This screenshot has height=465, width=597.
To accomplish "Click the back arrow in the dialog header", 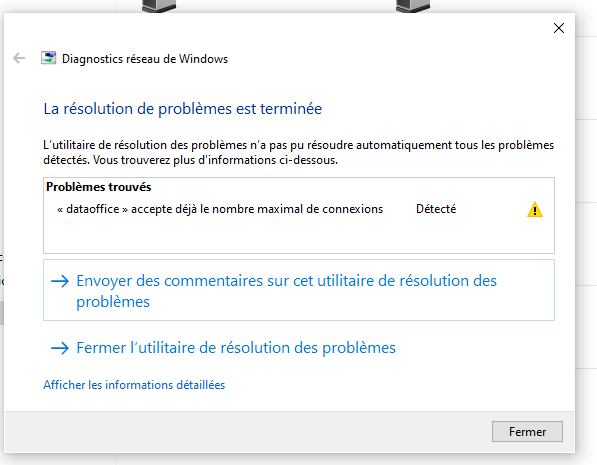I will click(x=19, y=58).
